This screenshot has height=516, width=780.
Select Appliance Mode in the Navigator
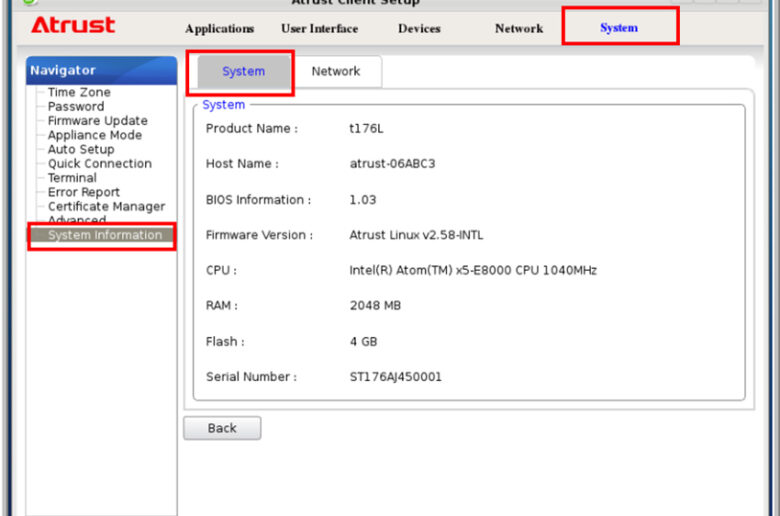[95, 135]
